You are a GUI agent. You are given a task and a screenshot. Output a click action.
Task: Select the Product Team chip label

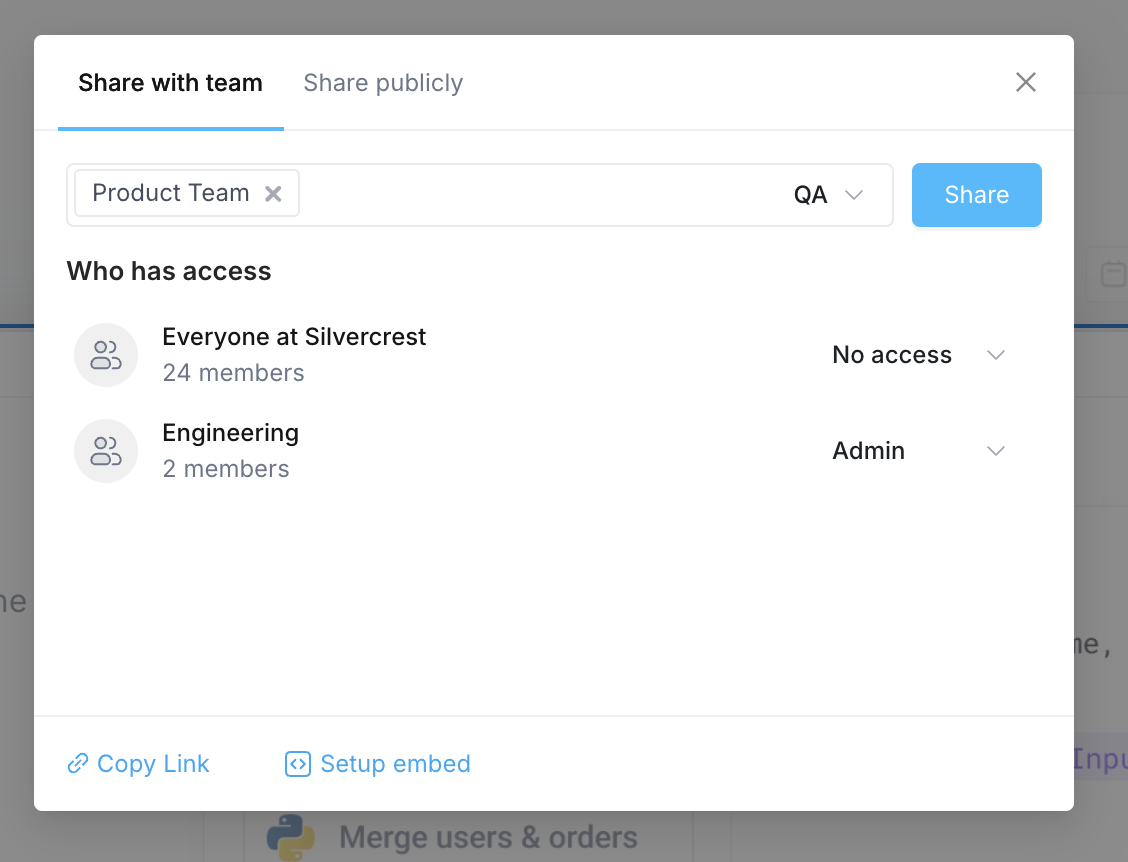click(x=170, y=192)
